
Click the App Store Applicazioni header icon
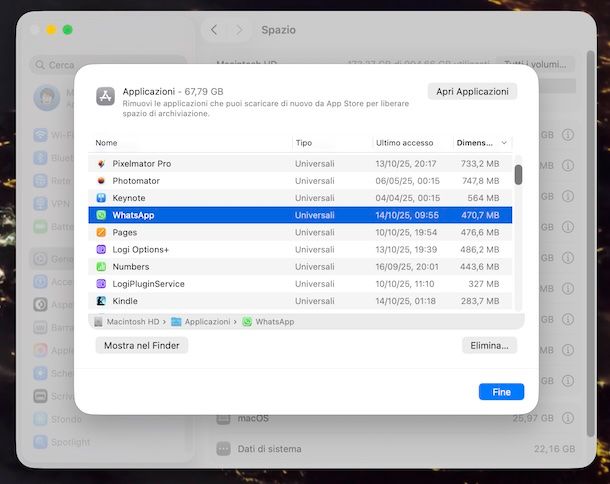105,96
